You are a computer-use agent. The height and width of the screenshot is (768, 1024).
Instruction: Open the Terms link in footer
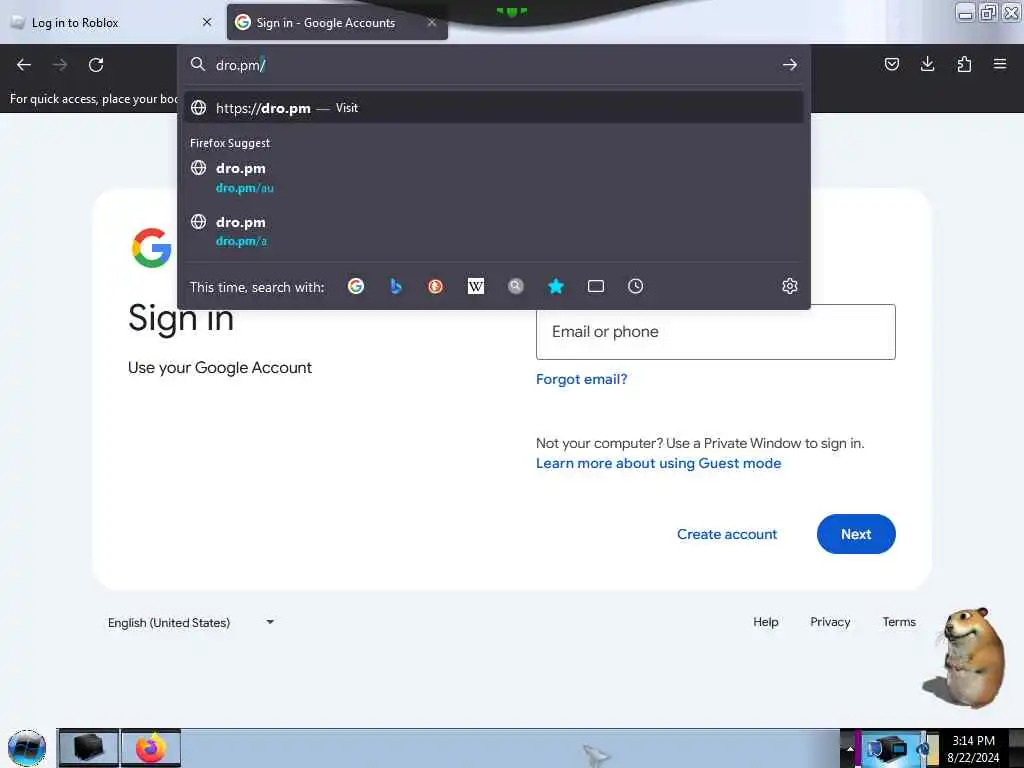tap(899, 622)
